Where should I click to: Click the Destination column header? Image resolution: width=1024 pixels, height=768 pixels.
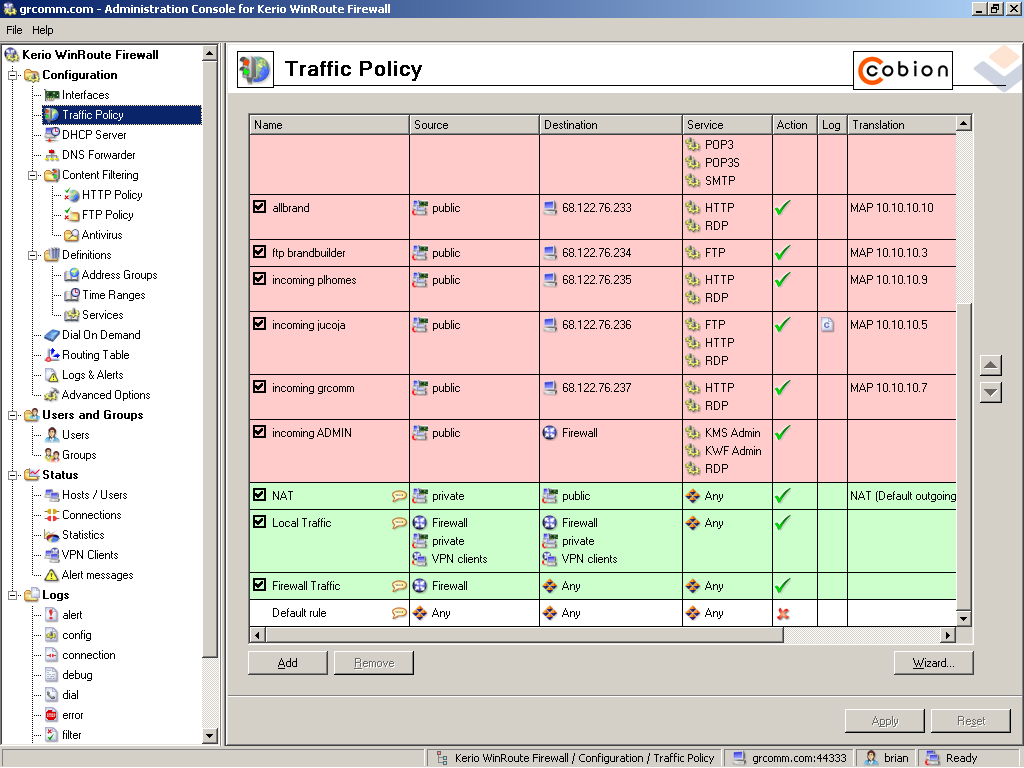click(611, 125)
